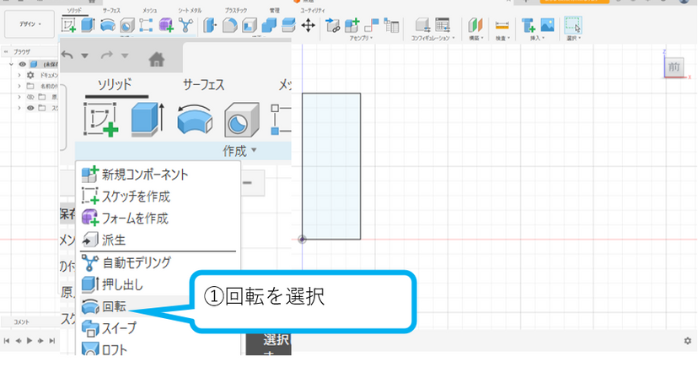Click the construction plane icon above 構築
The width and height of the screenshot is (698, 365).
point(475,25)
